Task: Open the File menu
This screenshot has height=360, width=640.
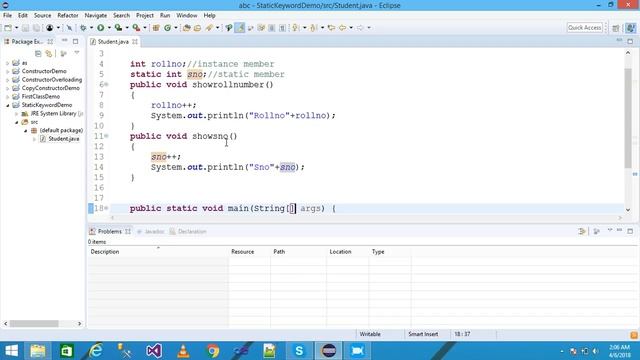Action: coord(7,15)
